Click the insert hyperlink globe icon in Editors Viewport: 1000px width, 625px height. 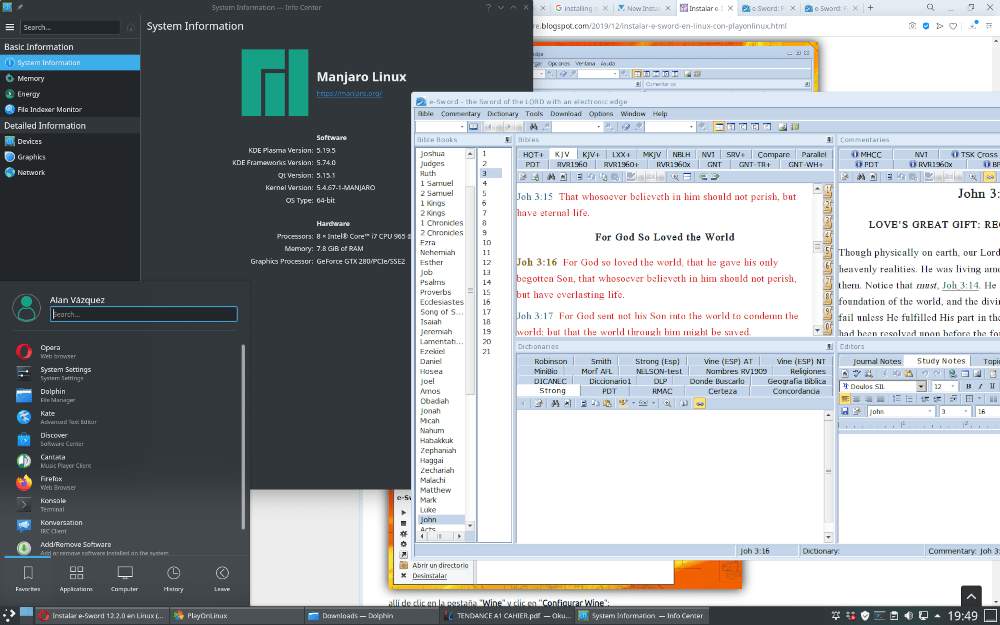pyautogui.click(x=953, y=374)
